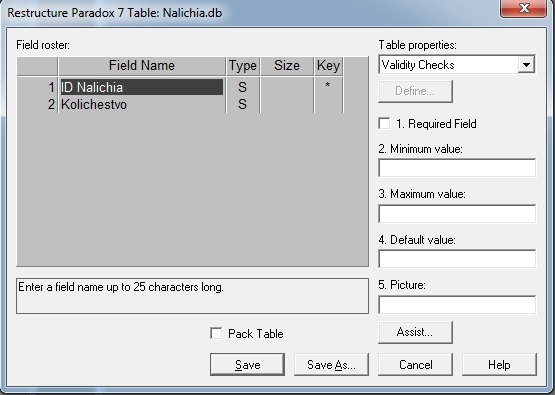This screenshot has width=555, height=395.
Task: Focus the Default value input field
Action: pos(457,259)
